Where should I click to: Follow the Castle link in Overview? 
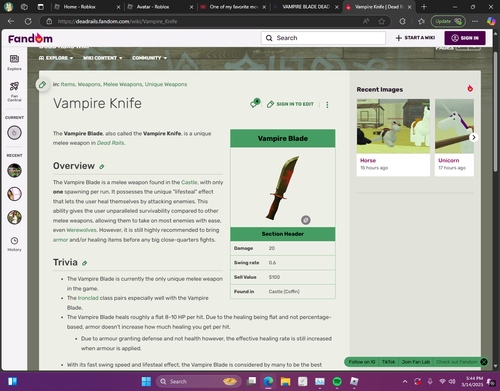tap(189, 182)
